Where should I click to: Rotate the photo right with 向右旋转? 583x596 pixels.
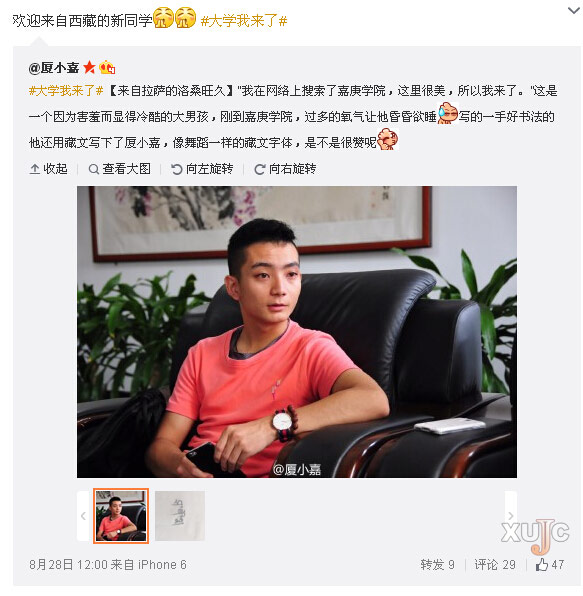pyautogui.click(x=285, y=169)
